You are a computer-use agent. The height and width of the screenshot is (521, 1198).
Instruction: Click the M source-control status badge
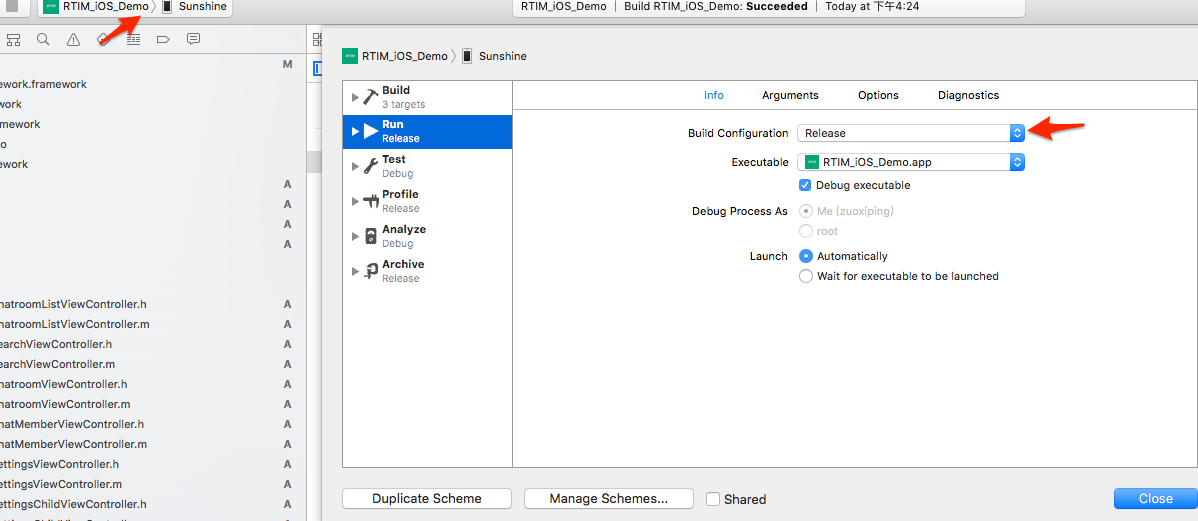[287, 64]
